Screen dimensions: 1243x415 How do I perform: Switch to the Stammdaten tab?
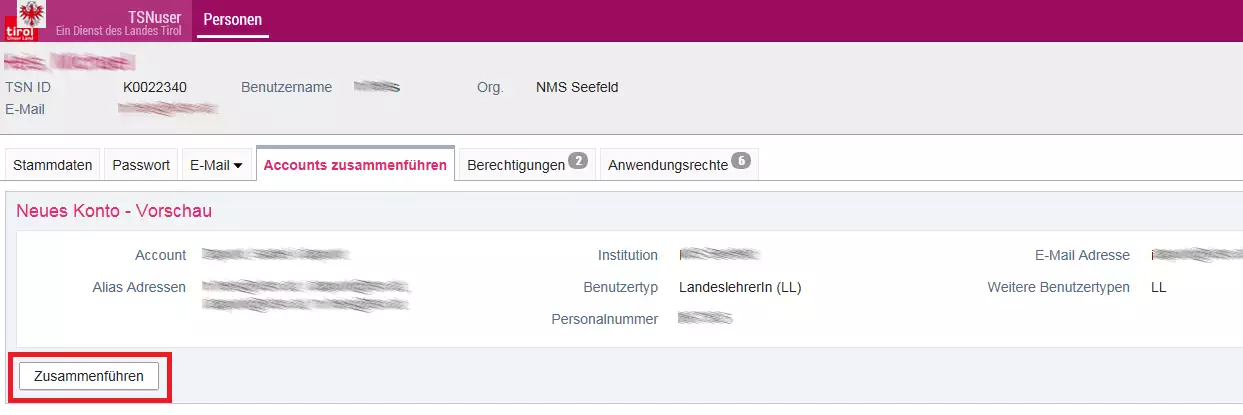53,165
